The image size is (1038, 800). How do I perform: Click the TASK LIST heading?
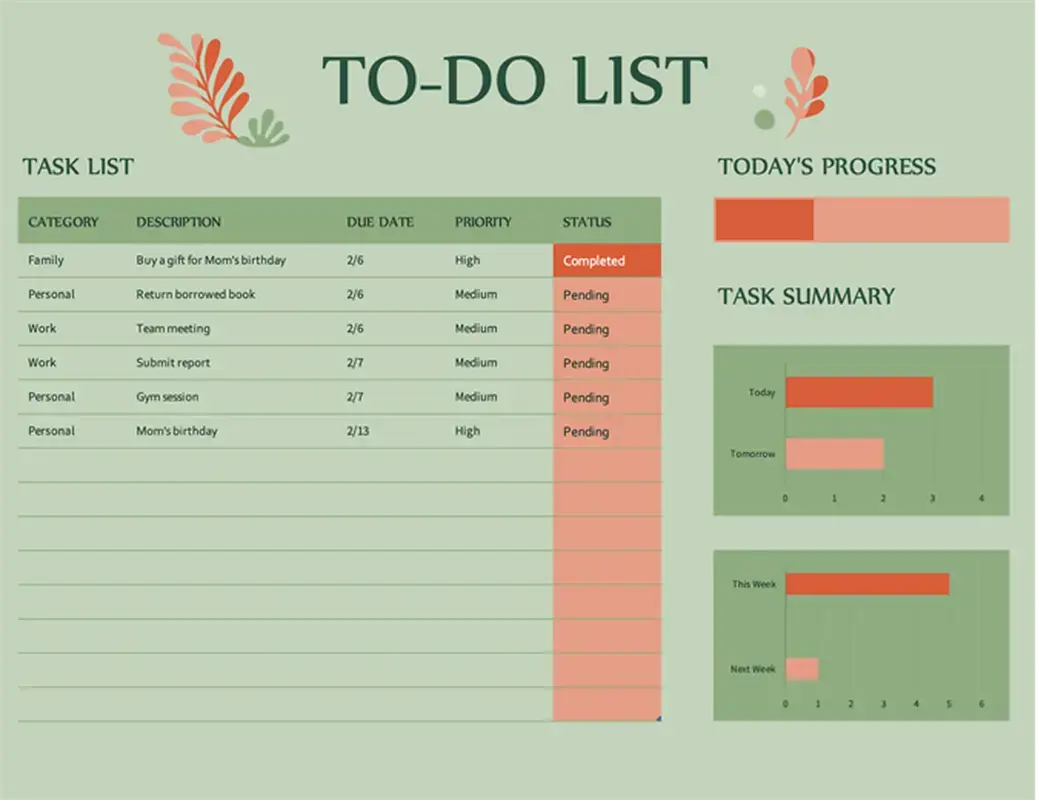tap(77, 167)
